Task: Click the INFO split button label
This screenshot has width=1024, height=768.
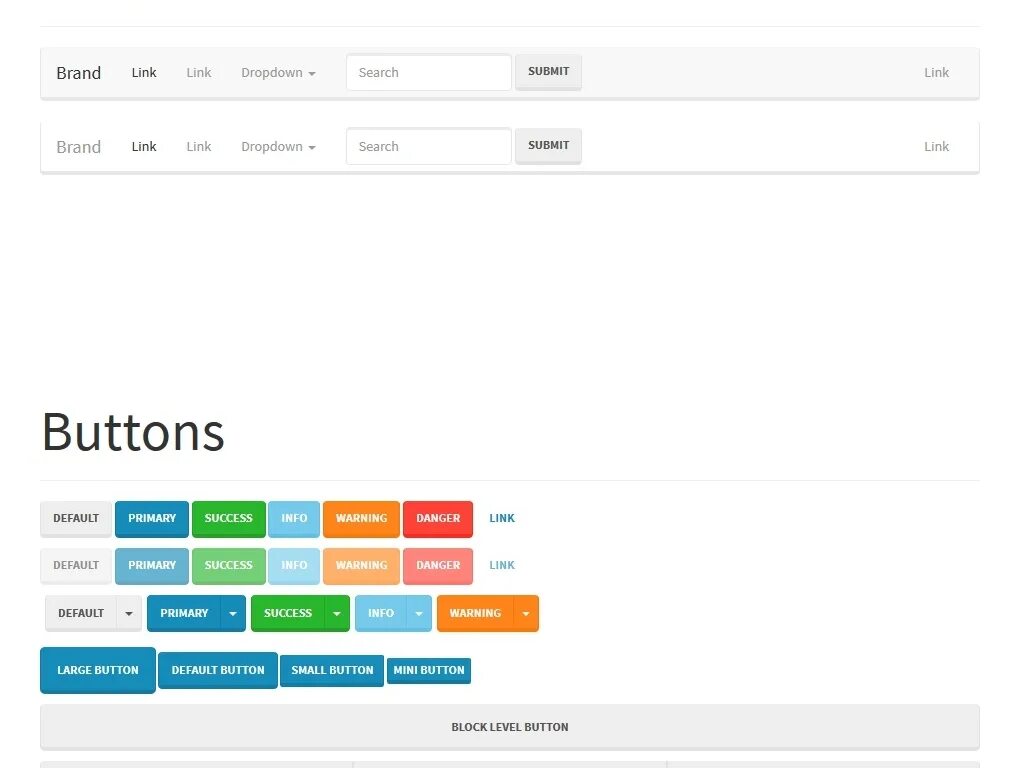Action: pos(381,613)
